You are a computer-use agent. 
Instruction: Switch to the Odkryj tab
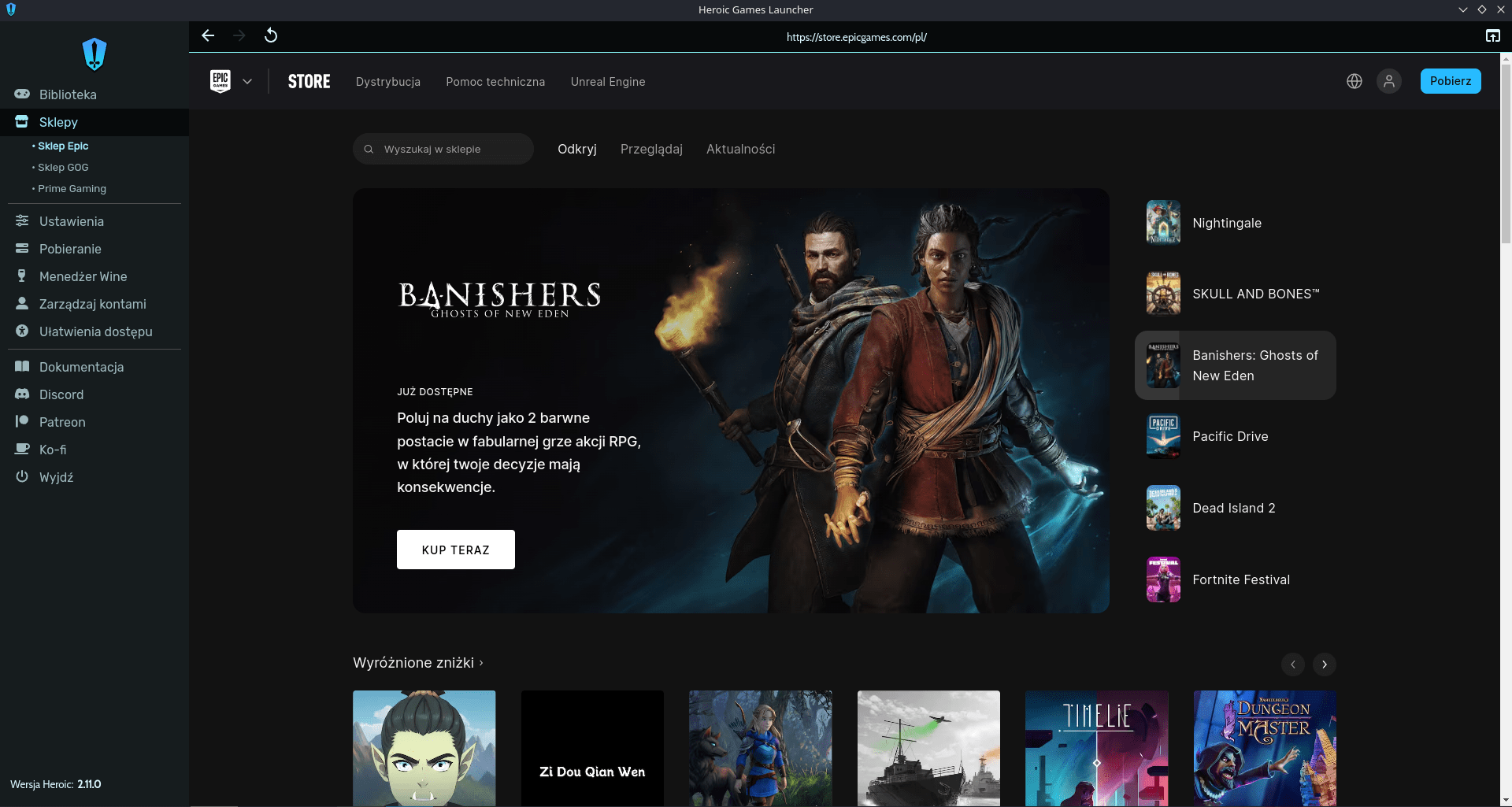pos(577,149)
